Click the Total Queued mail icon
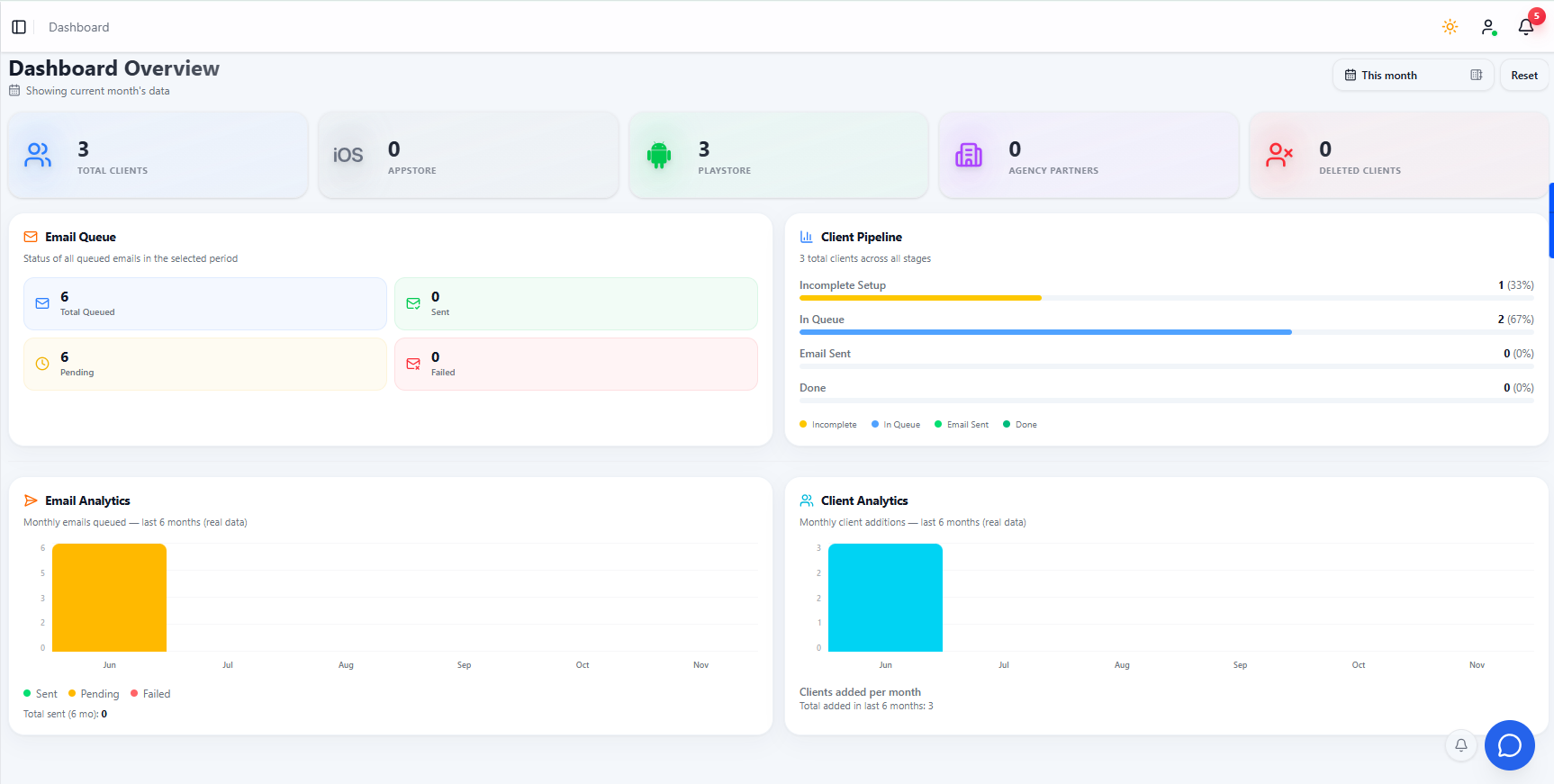 point(42,303)
